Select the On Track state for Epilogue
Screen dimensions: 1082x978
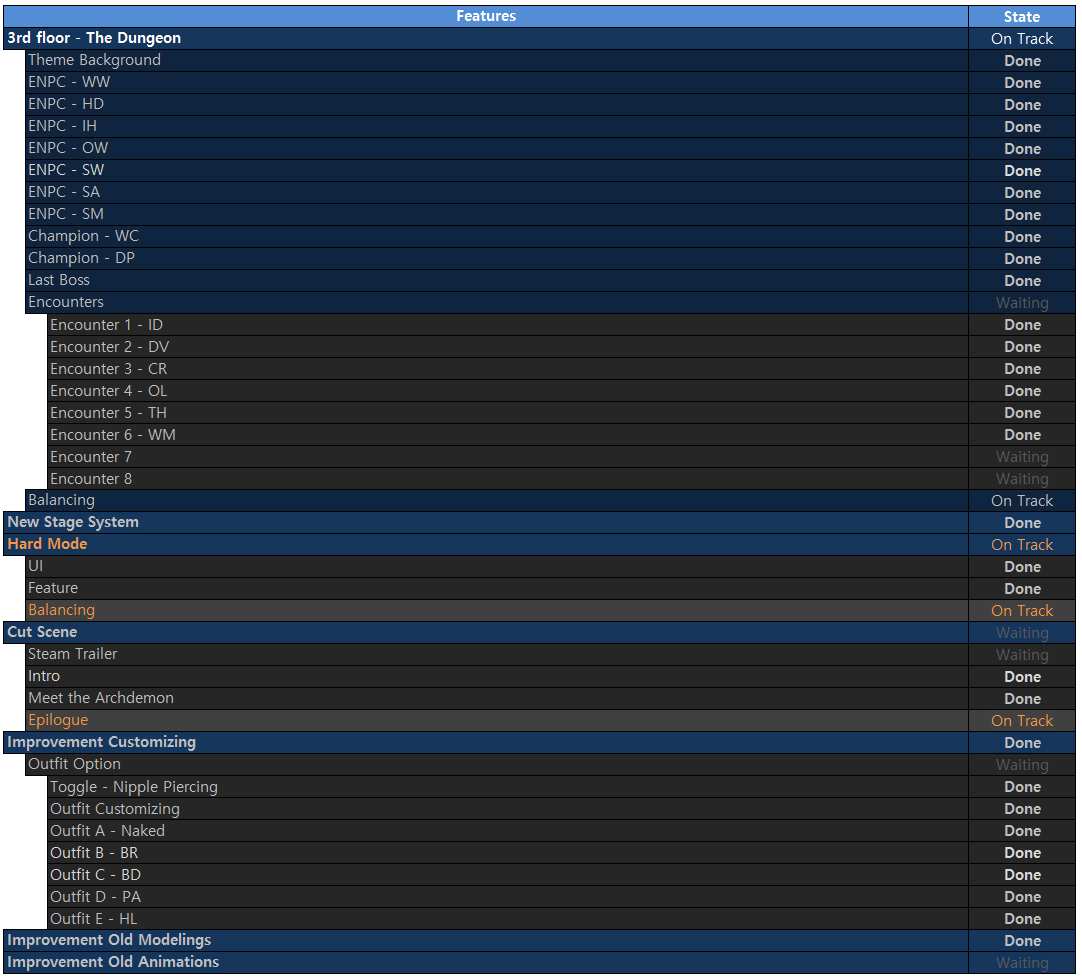(x=1022, y=721)
